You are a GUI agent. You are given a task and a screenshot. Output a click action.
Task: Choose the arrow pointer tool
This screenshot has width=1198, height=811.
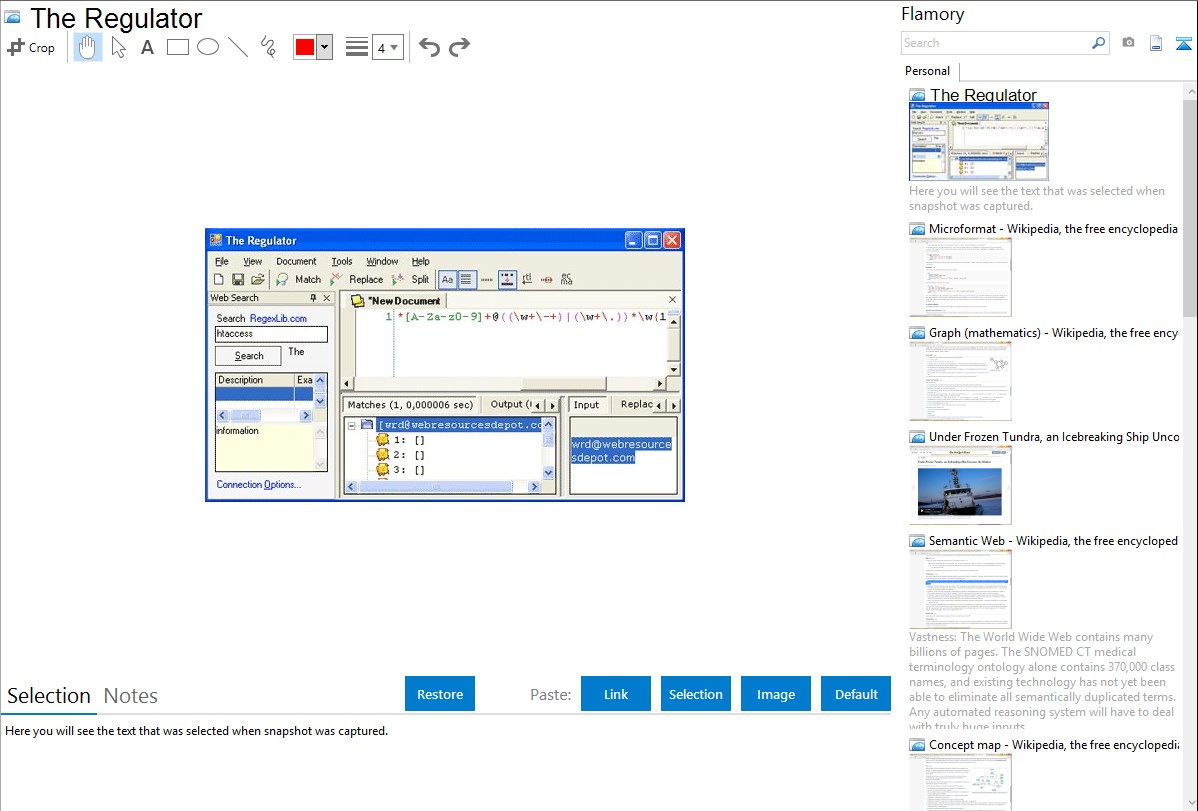(x=118, y=47)
